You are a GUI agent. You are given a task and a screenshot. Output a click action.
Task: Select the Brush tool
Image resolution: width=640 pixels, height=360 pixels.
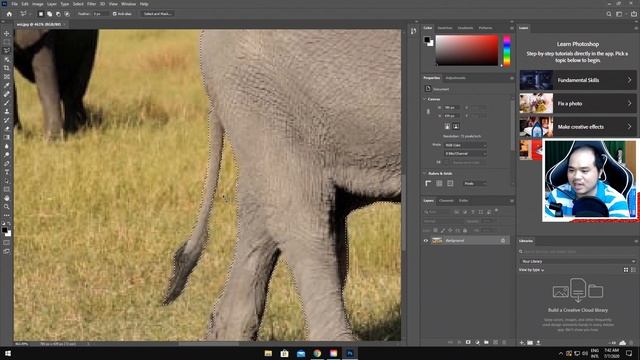(x=7, y=103)
